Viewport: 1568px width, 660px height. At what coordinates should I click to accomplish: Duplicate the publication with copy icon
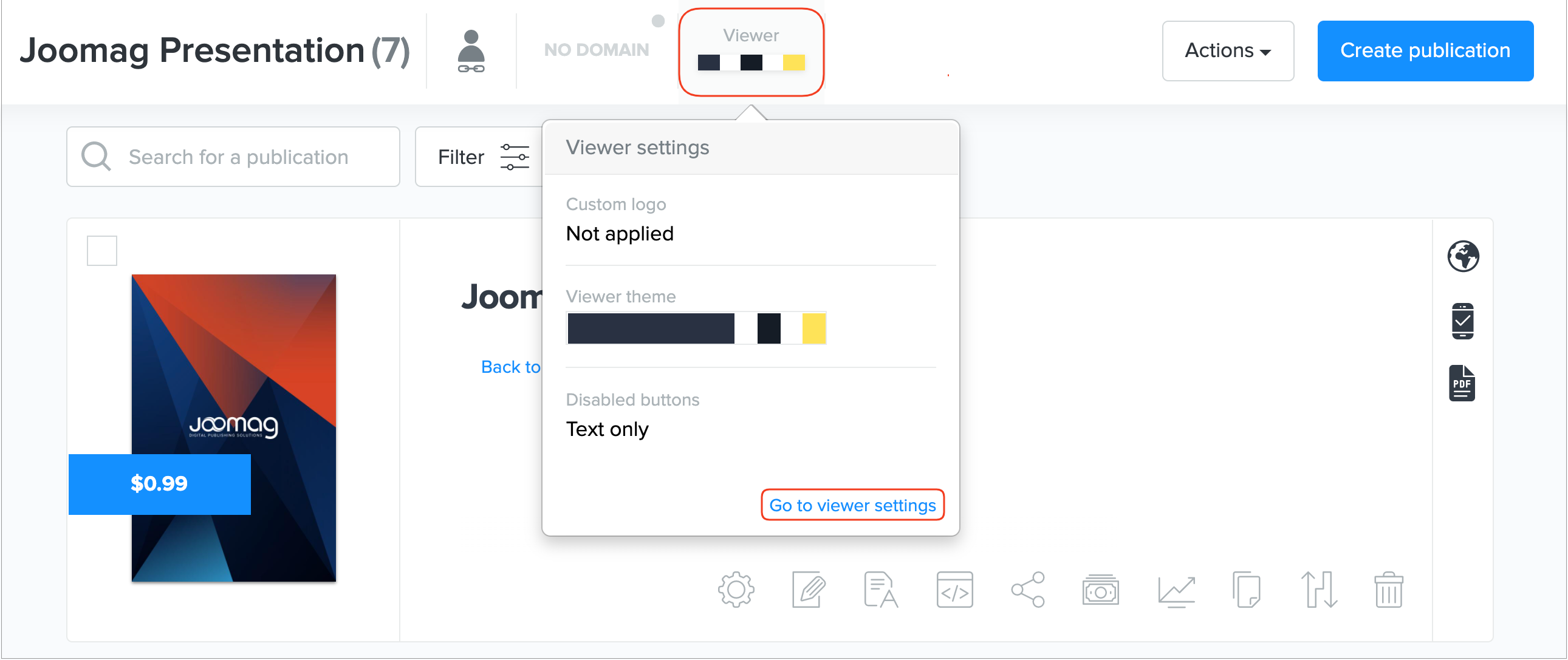click(x=1246, y=589)
